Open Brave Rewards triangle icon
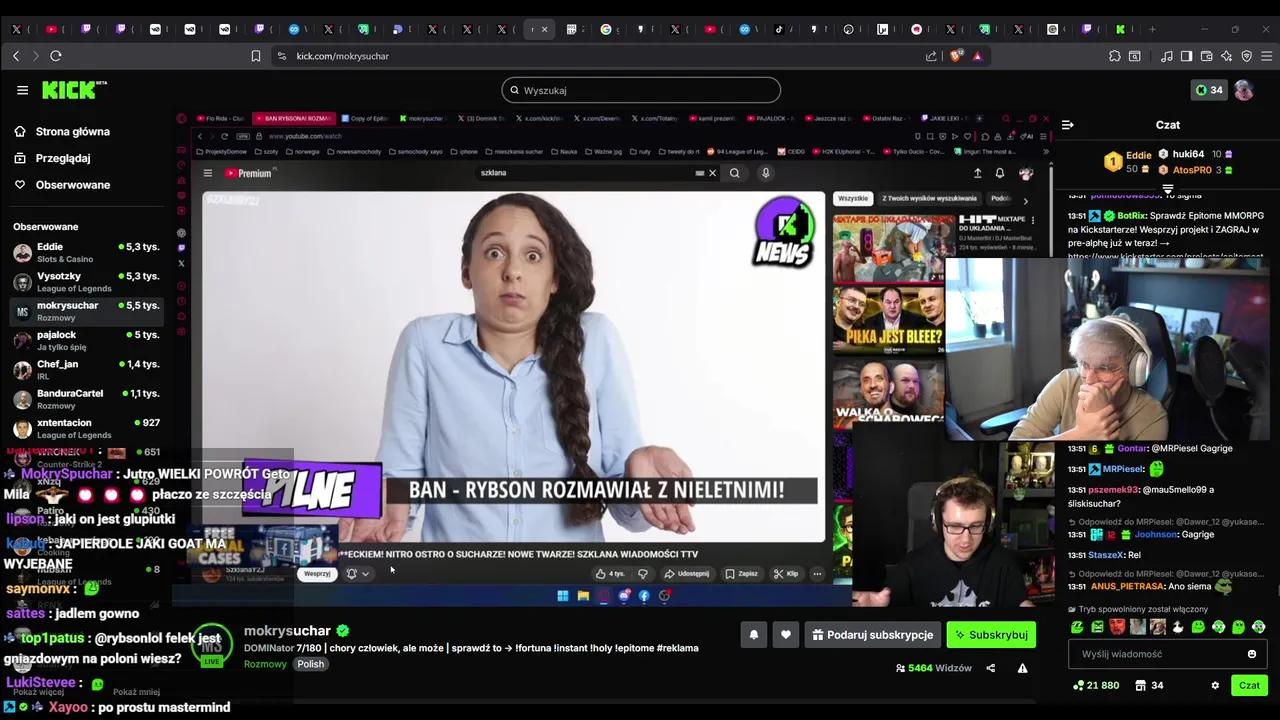 (x=977, y=56)
